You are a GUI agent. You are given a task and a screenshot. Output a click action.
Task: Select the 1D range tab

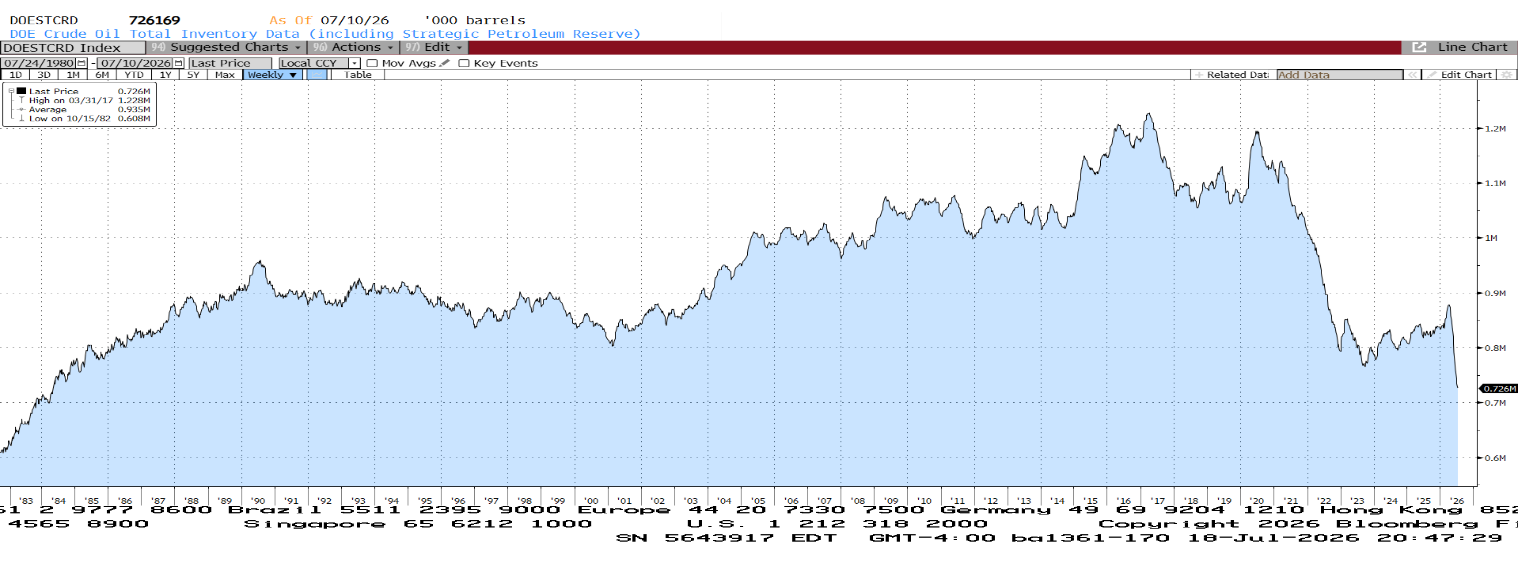pyautogui.click(x=15, y=75)
